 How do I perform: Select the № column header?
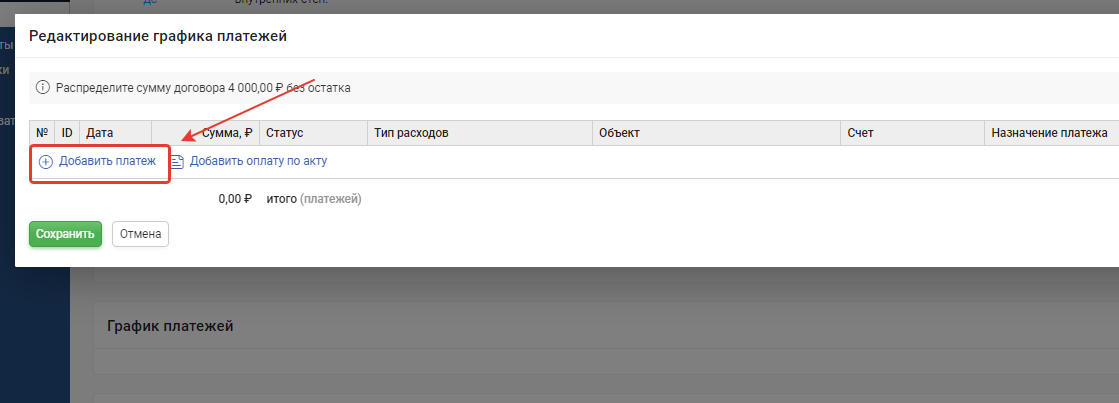tap(42, 133)
